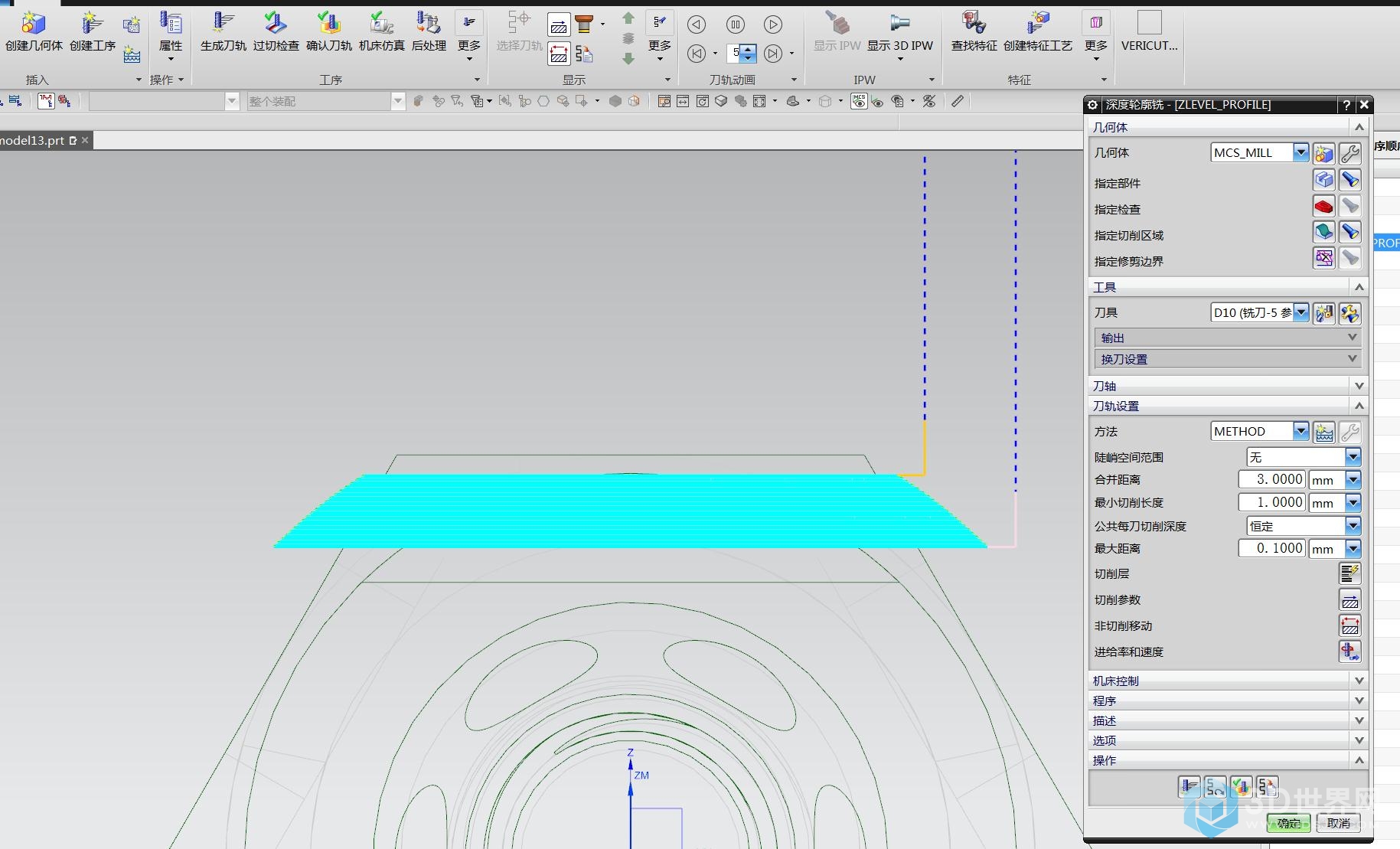Adjust the animation speed stepper value 5
Viewport: 1400px width, 849px height.
pos(742,53)
